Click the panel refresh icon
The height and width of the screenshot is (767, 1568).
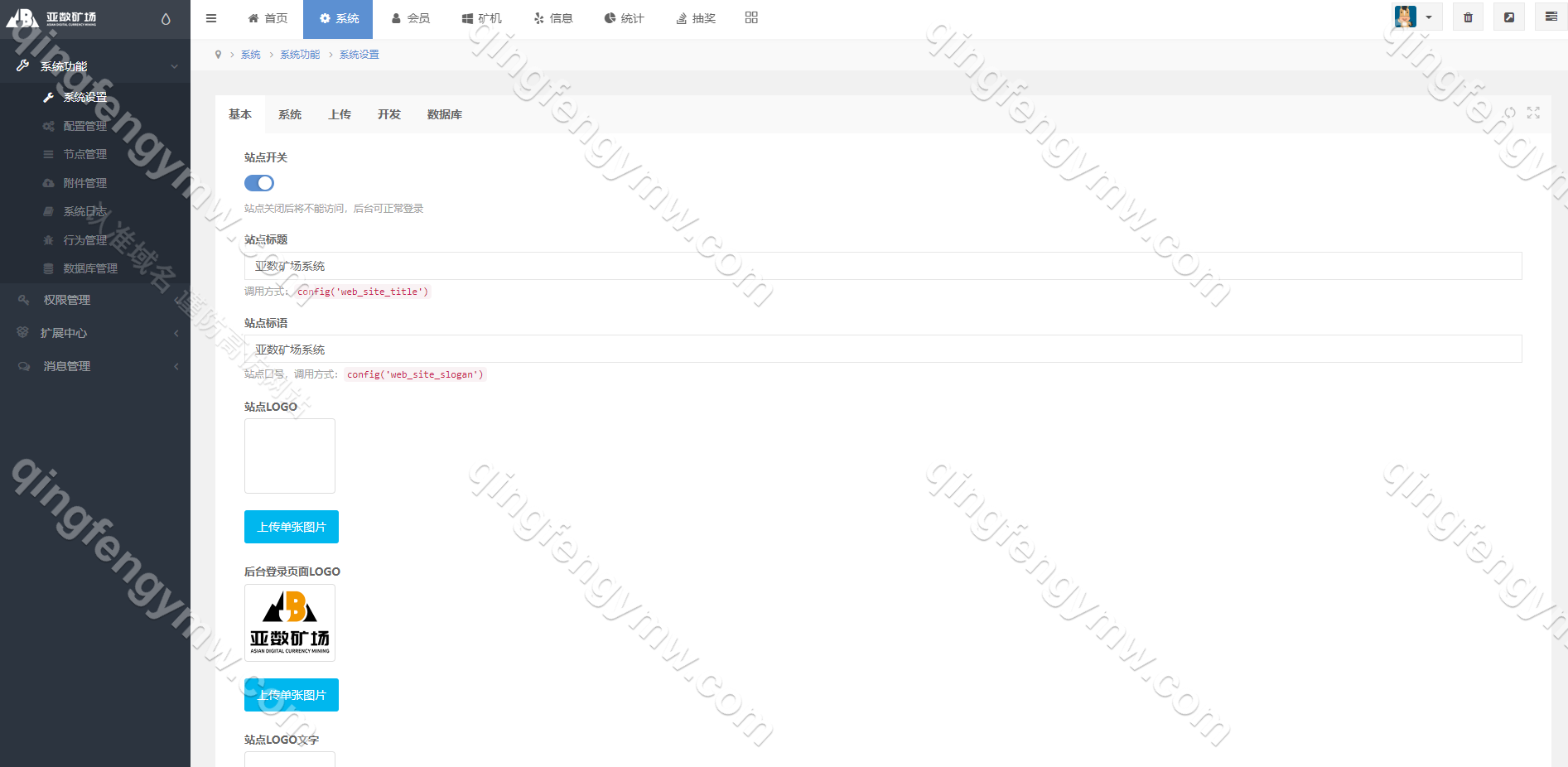(x=1510, y=113)
